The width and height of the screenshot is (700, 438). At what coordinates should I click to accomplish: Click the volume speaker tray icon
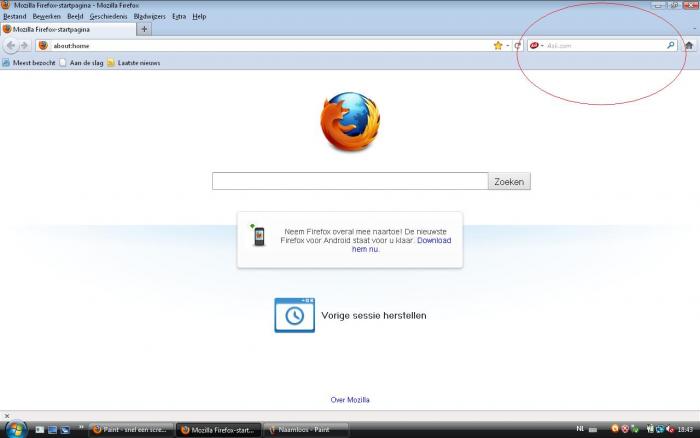pyautogui.click(x=670, y=429)
